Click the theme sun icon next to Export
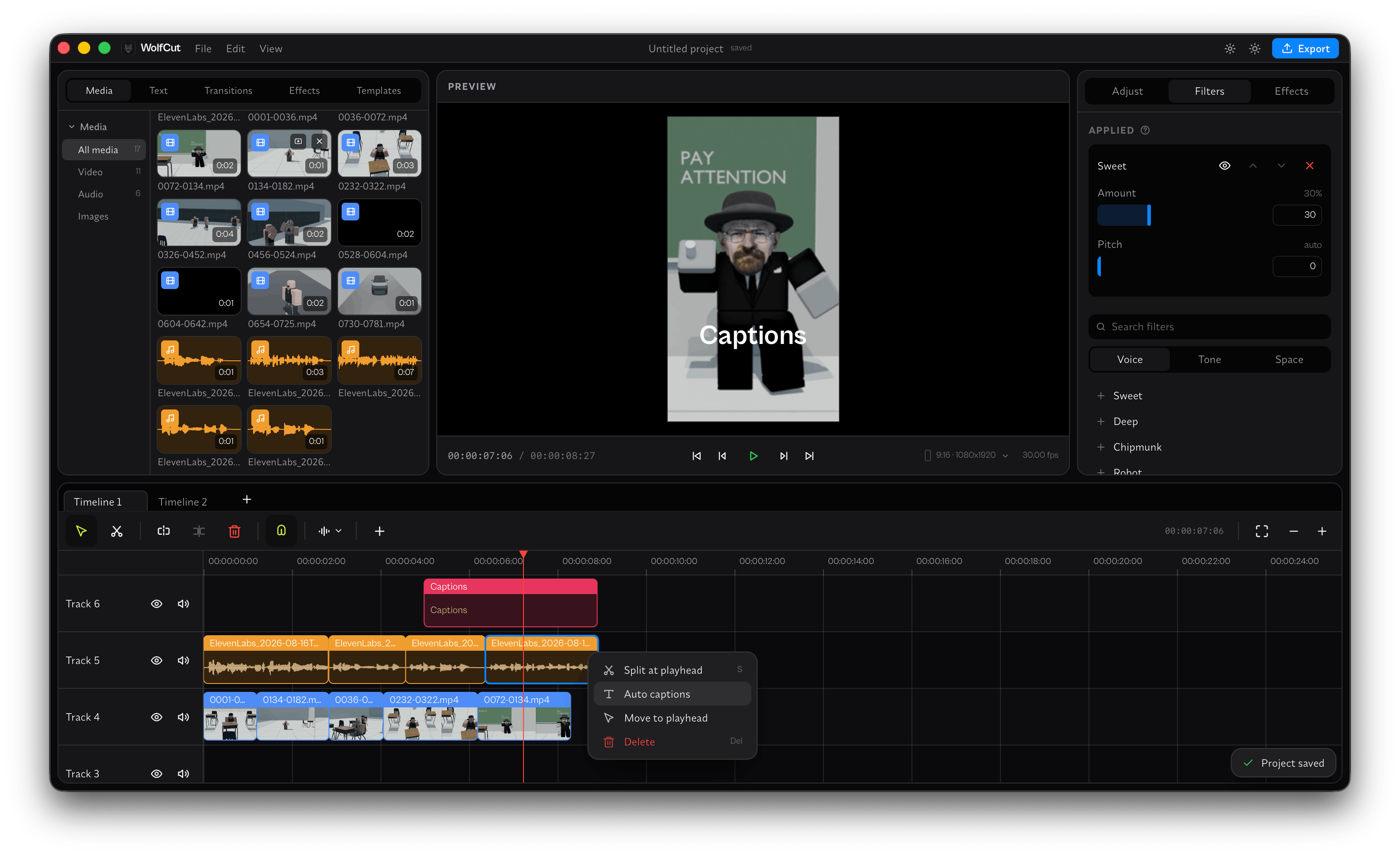Viewport: 1400px width, 857px height. coord(1255,48)
